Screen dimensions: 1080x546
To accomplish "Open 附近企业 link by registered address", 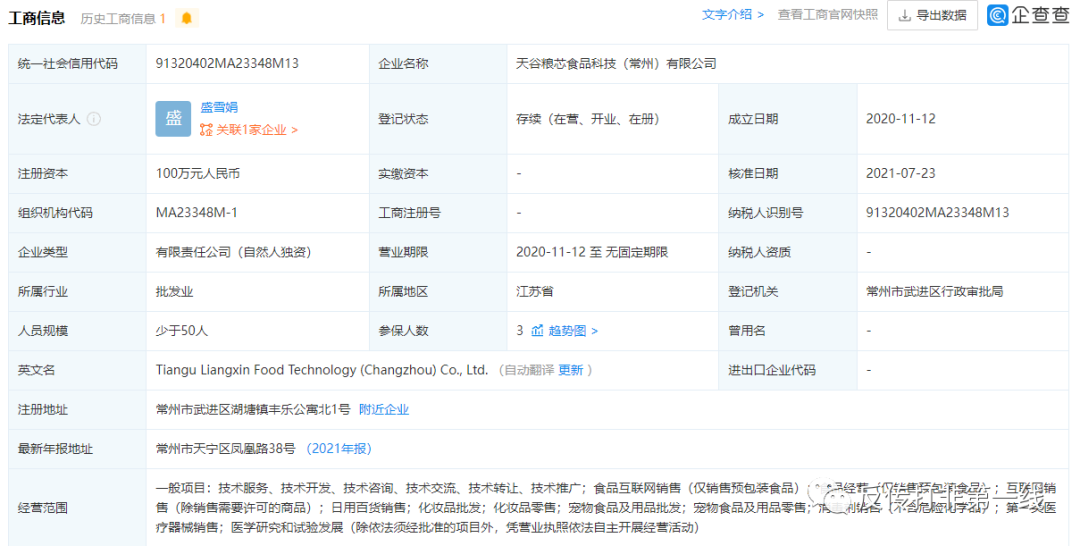I will click(384, 410).
